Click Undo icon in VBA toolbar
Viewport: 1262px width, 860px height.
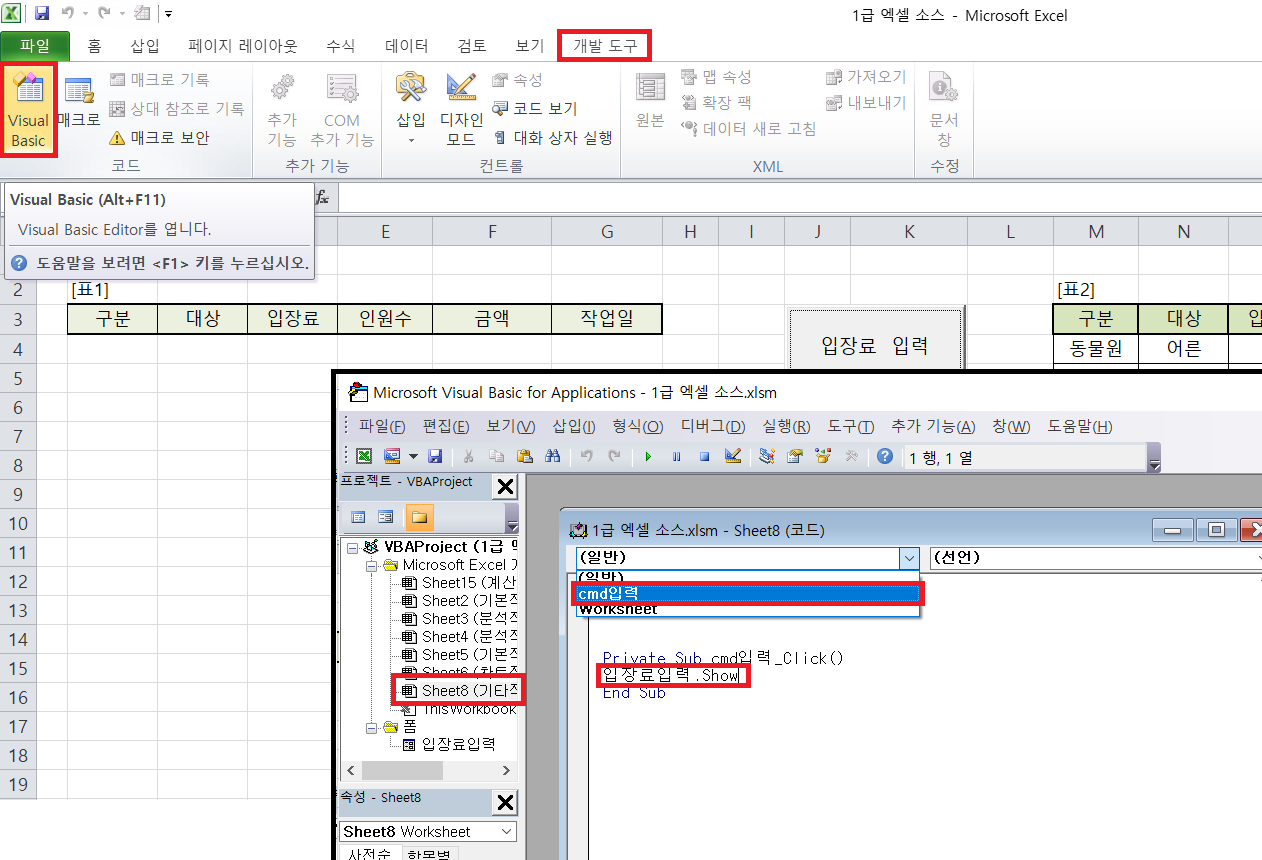(587, 456)
